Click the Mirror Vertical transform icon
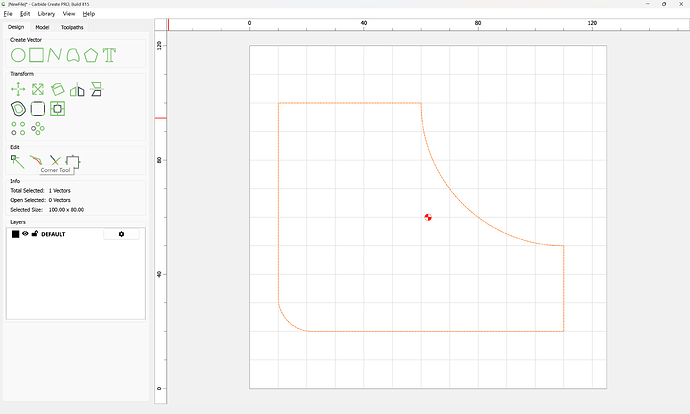The width and height of the screenshot is (690, 414). click(96, 89)
